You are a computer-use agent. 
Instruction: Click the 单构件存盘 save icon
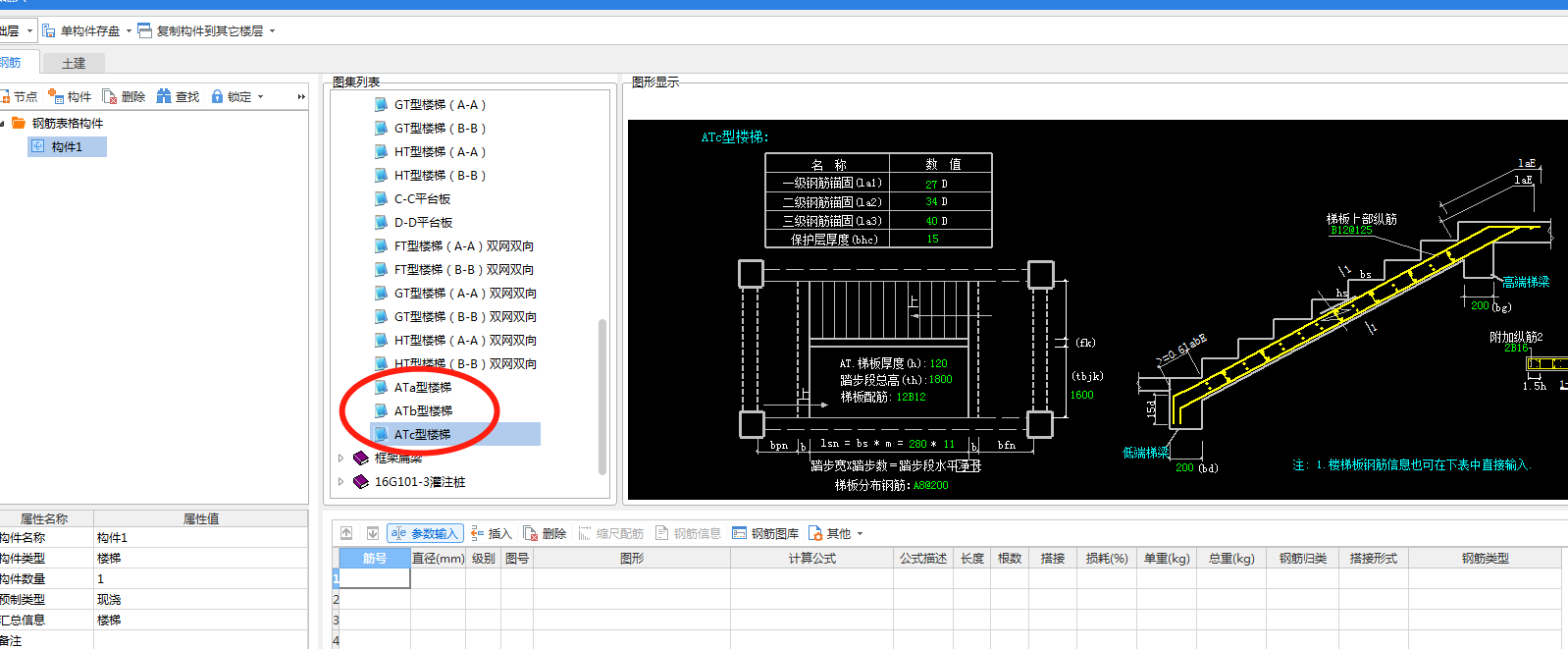(48, 31)
